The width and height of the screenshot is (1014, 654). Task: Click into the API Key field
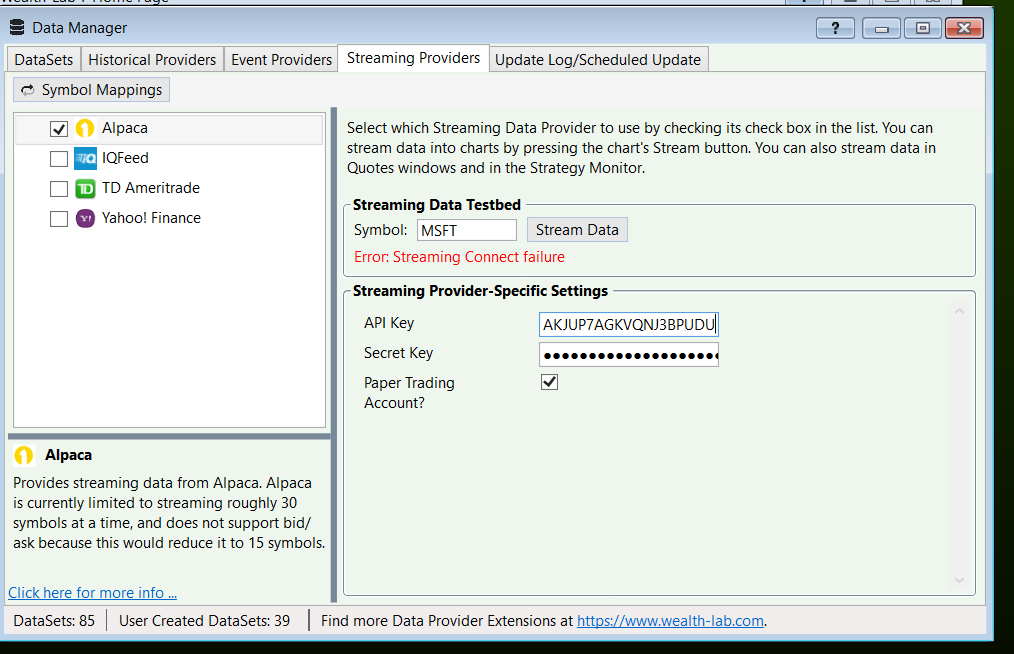[x=629, y=324]
